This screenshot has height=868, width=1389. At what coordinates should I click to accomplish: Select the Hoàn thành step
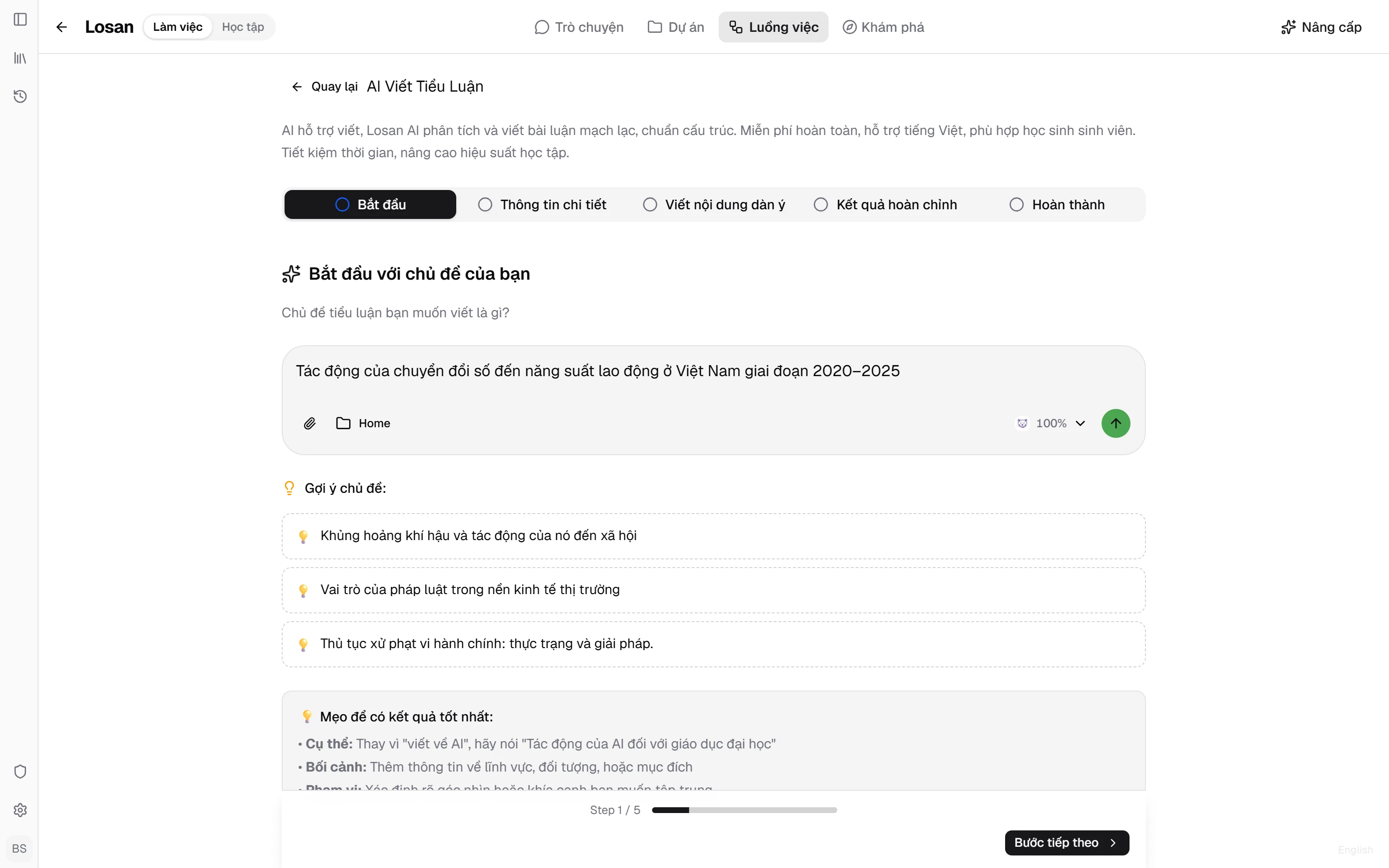point(1057,204)
